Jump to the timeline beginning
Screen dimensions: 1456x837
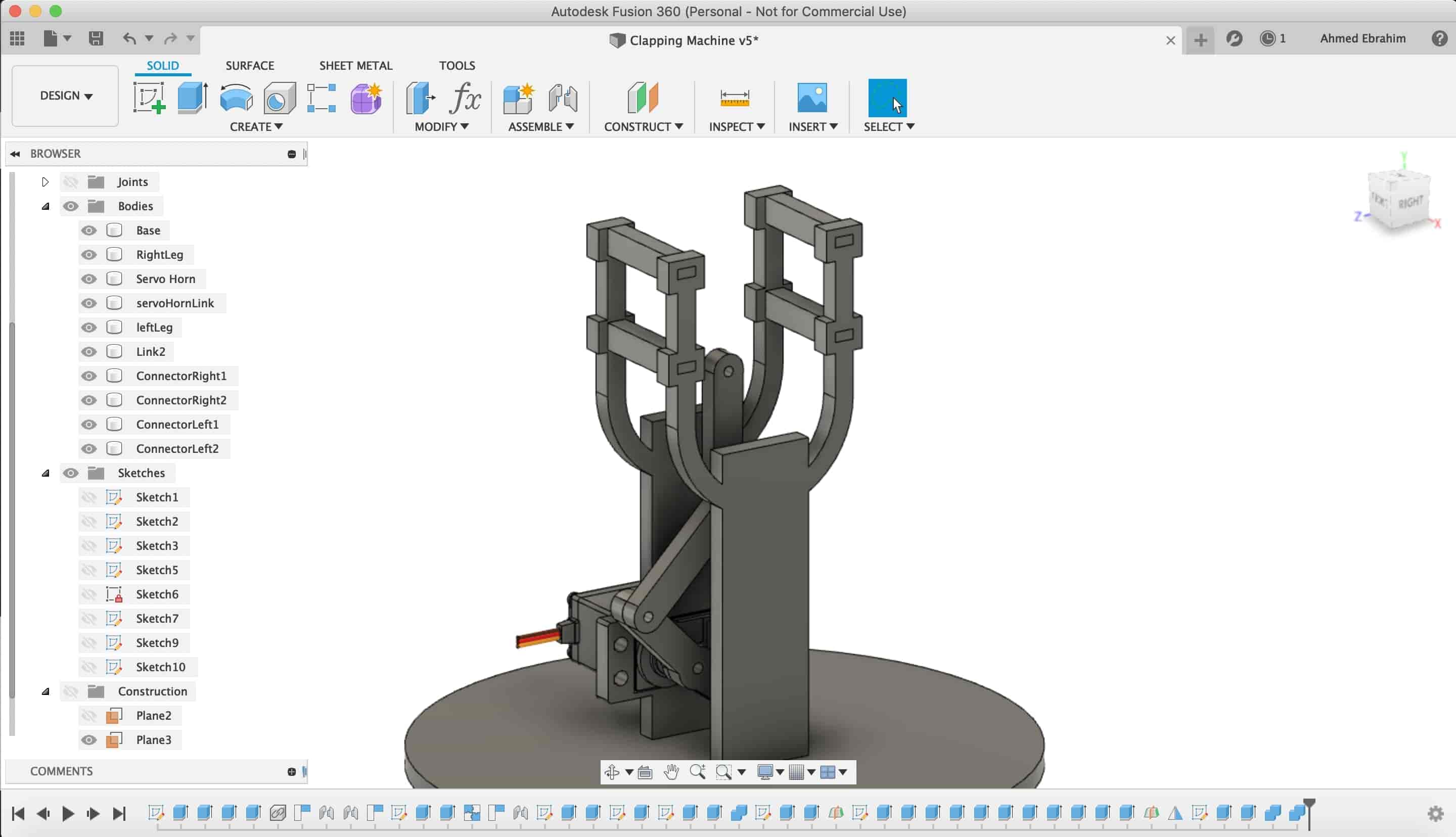18,813
